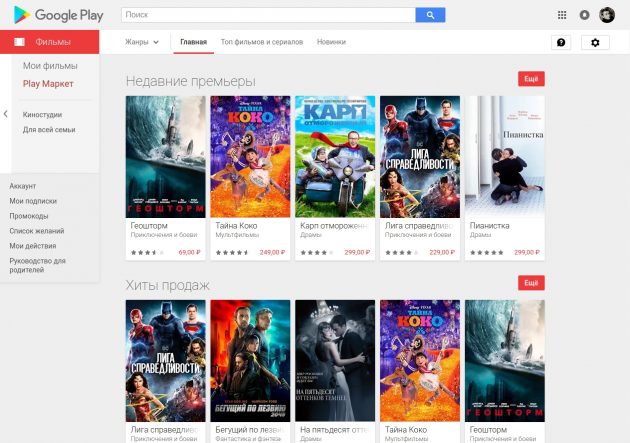Open Геошторм poster in Недавние премьеры
630x443 pixels.
166,157
